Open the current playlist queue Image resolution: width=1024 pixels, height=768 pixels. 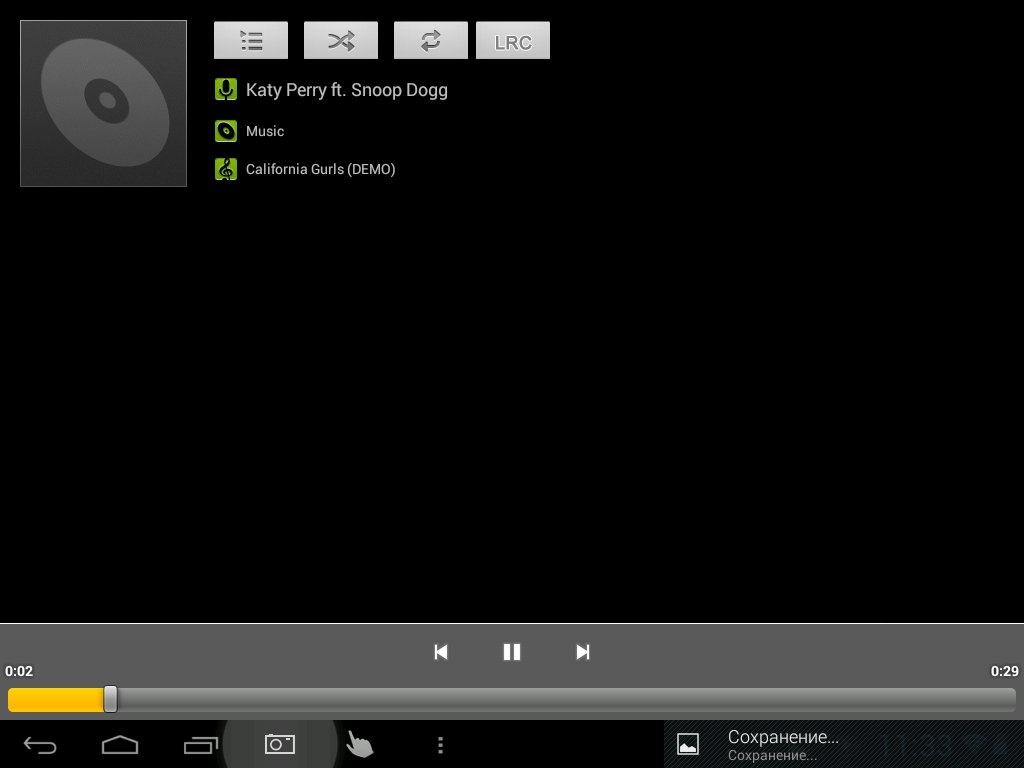[251, 41]
